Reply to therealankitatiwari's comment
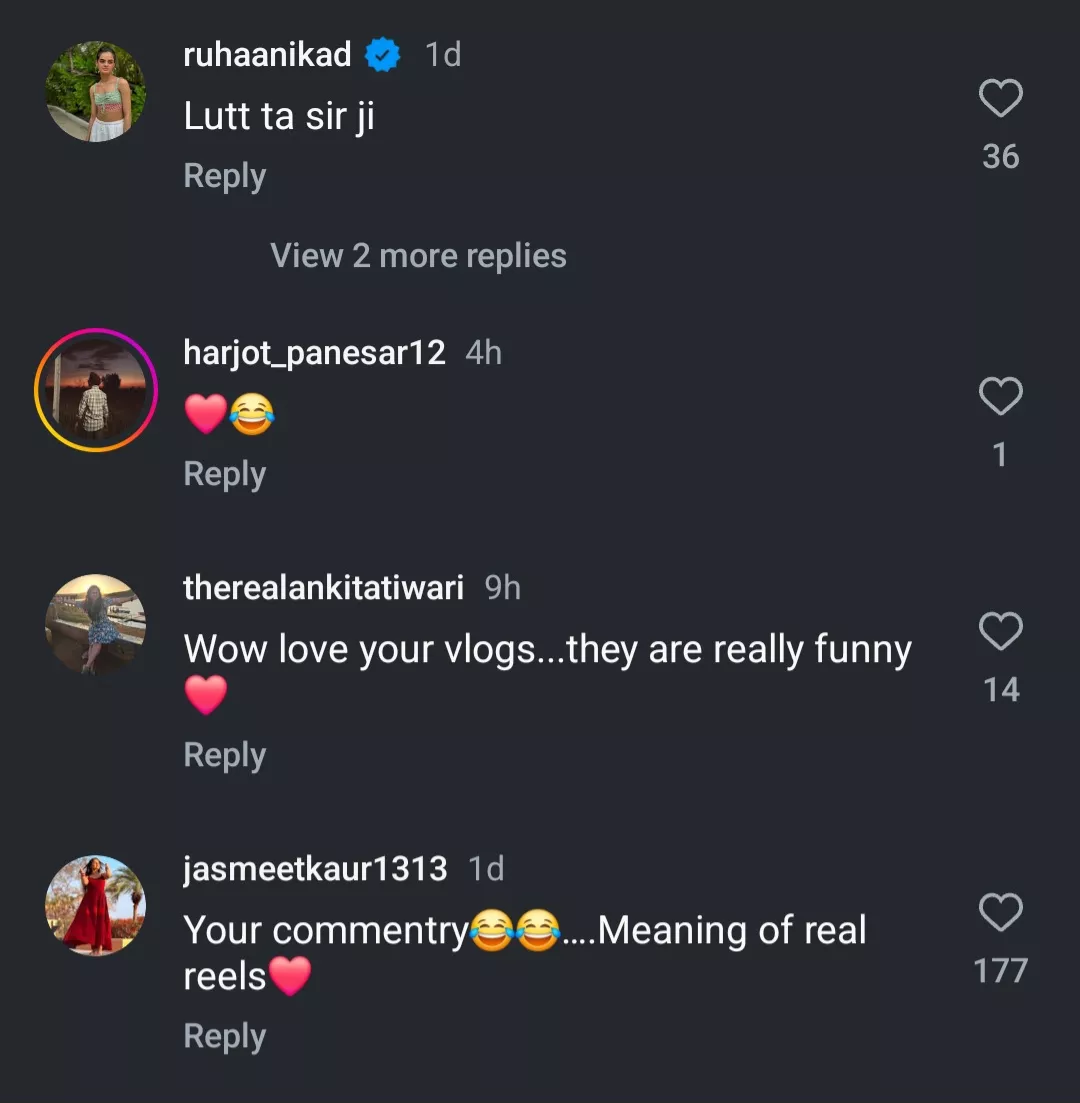Viewport: 1080px width, 1103px height. pyautogui.click(x=224, y=756)
